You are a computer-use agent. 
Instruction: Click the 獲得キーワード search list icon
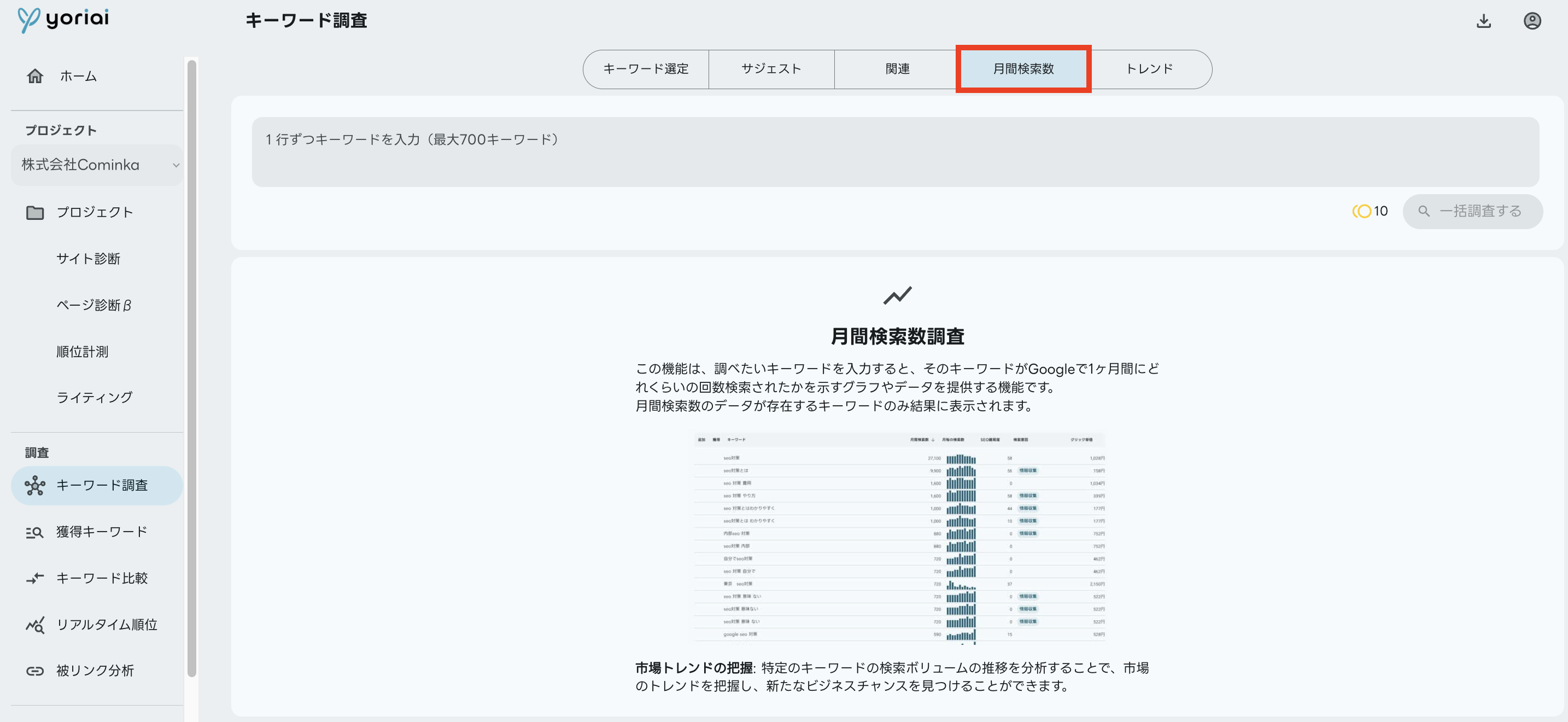(x=36, y=532)
